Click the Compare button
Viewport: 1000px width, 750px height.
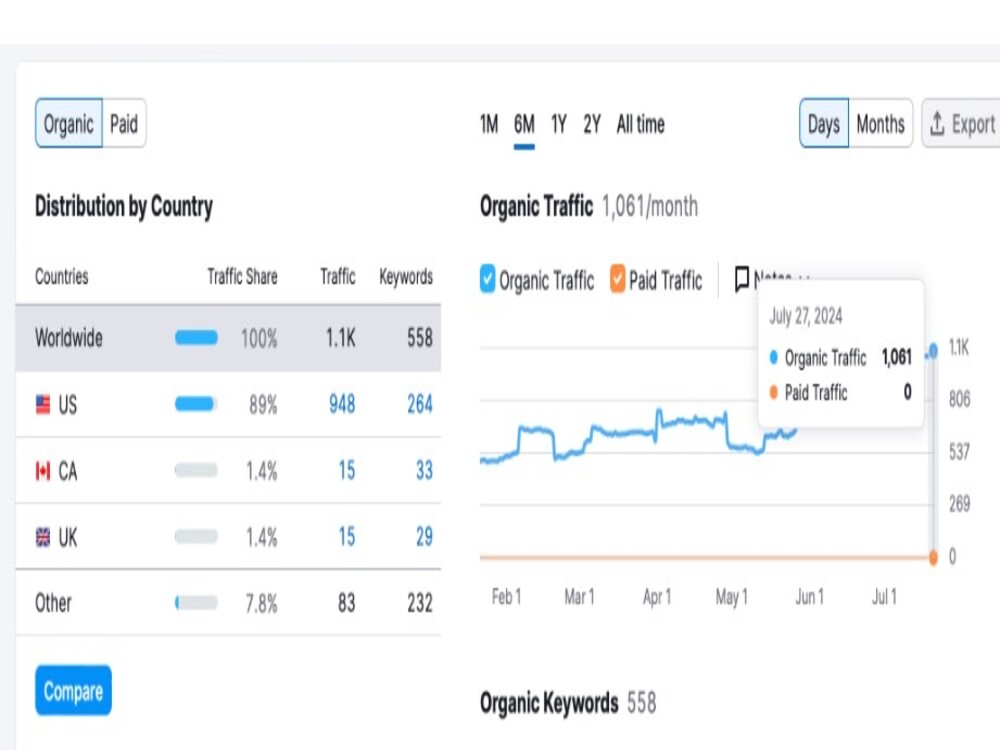coord(72,690)
